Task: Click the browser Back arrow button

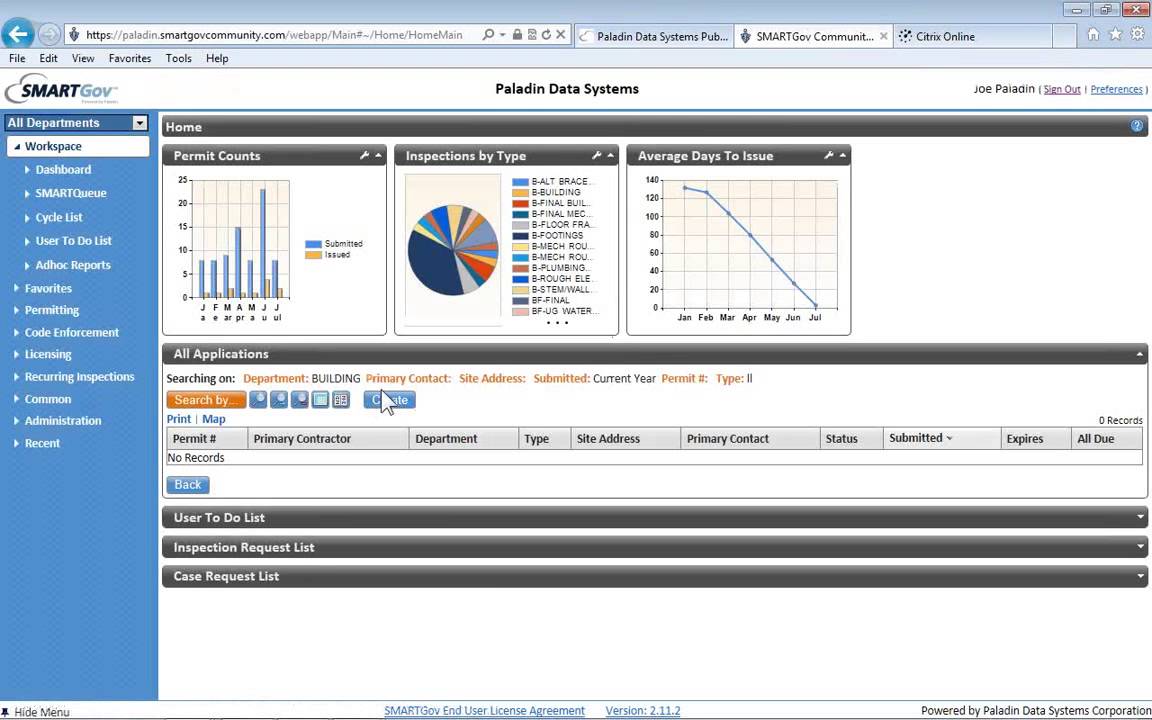Action: [18, 34]
